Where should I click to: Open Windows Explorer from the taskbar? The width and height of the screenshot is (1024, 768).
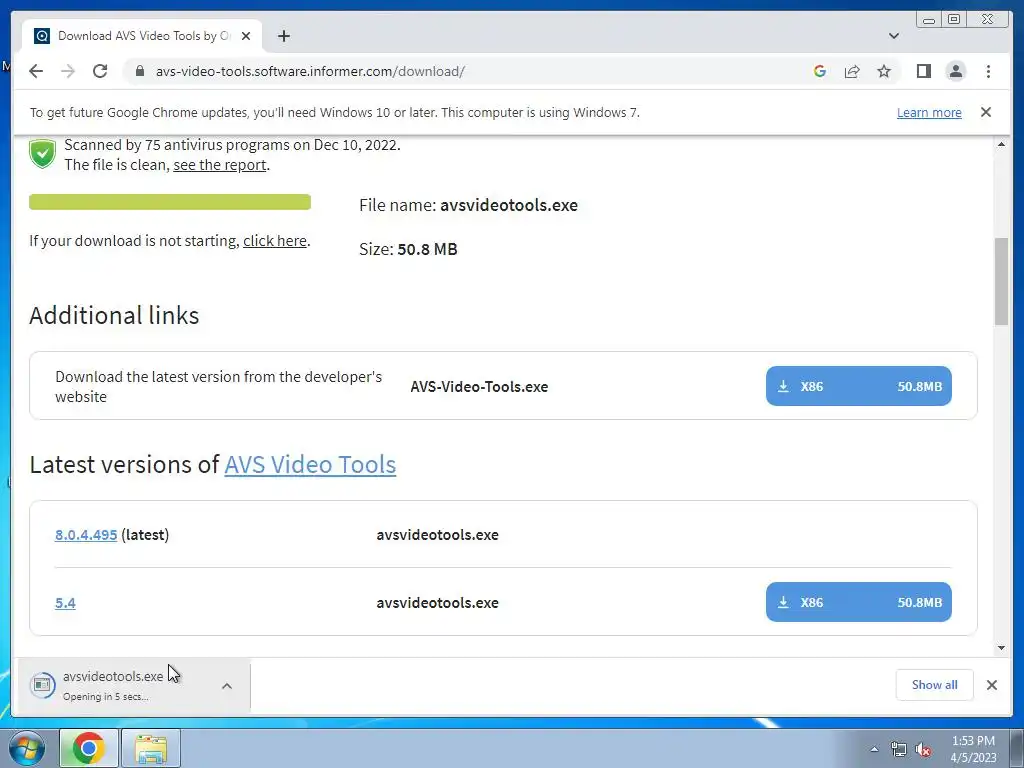pyautogui.click(x=151, y=748)
